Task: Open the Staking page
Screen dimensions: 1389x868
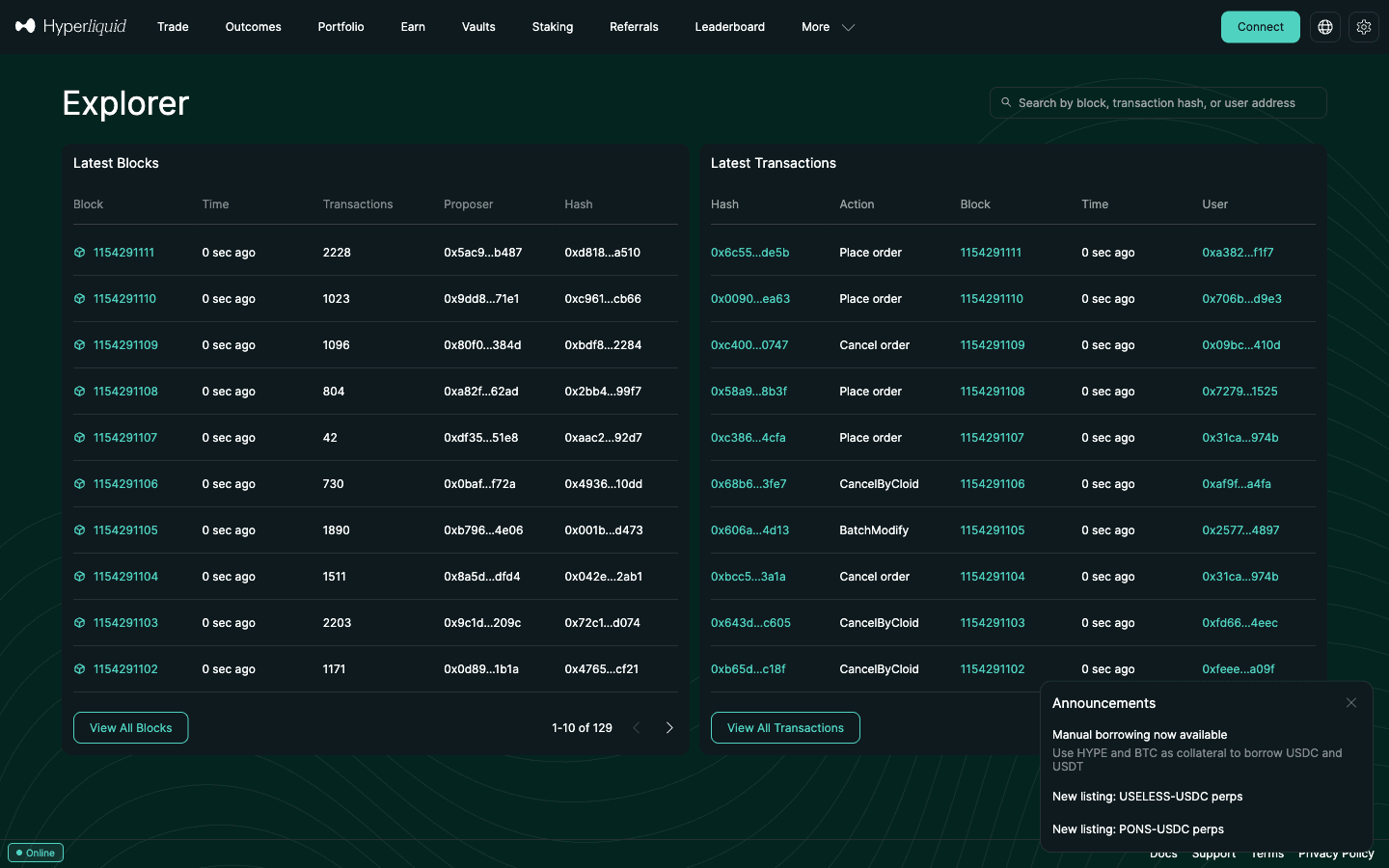Action: (553, 27)
